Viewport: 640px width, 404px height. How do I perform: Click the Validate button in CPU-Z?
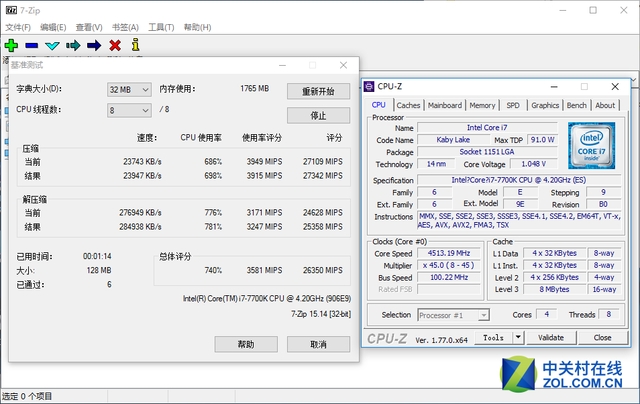[551, 338]
